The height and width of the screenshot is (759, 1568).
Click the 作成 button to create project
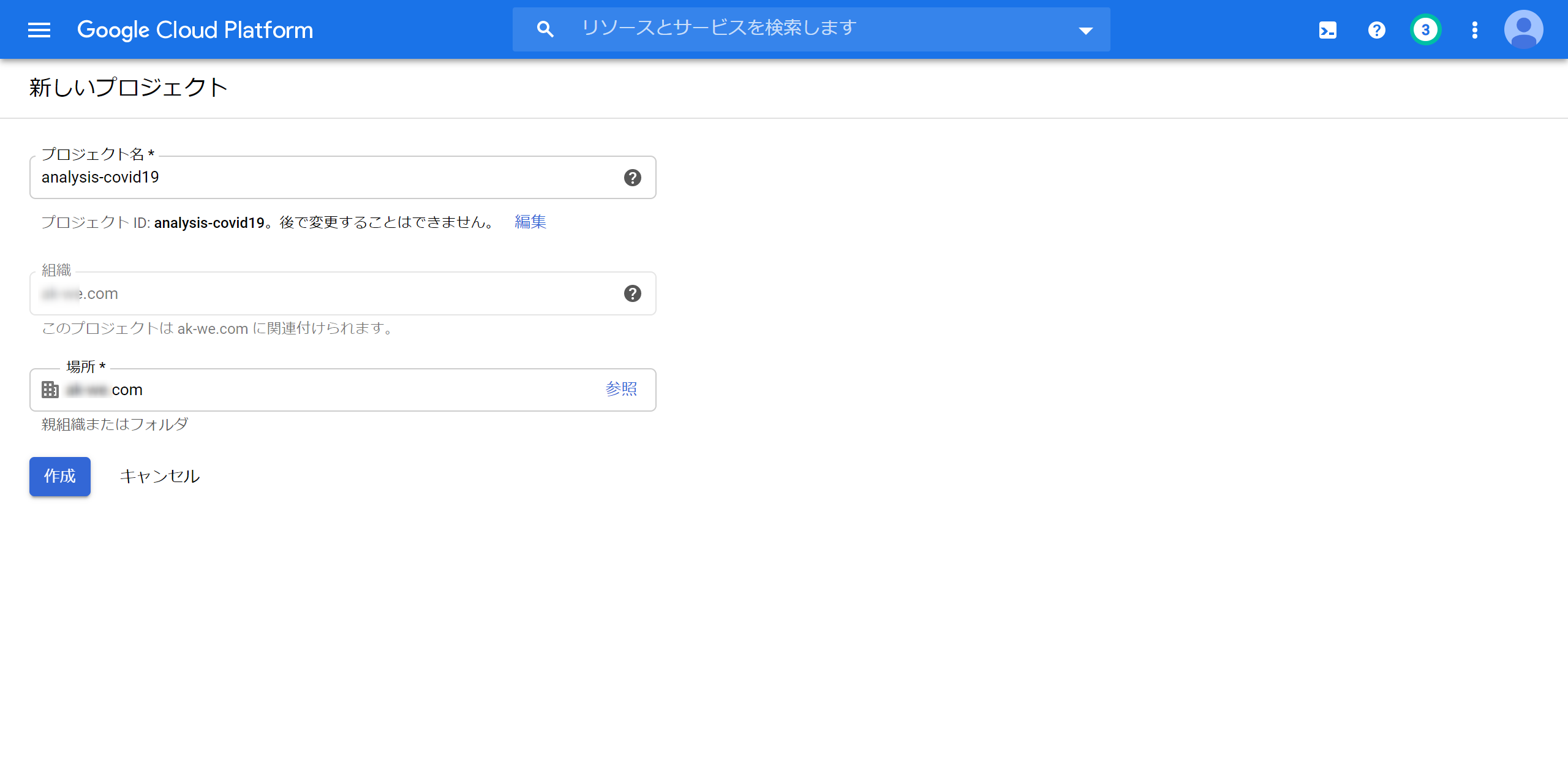pos(59,476)
